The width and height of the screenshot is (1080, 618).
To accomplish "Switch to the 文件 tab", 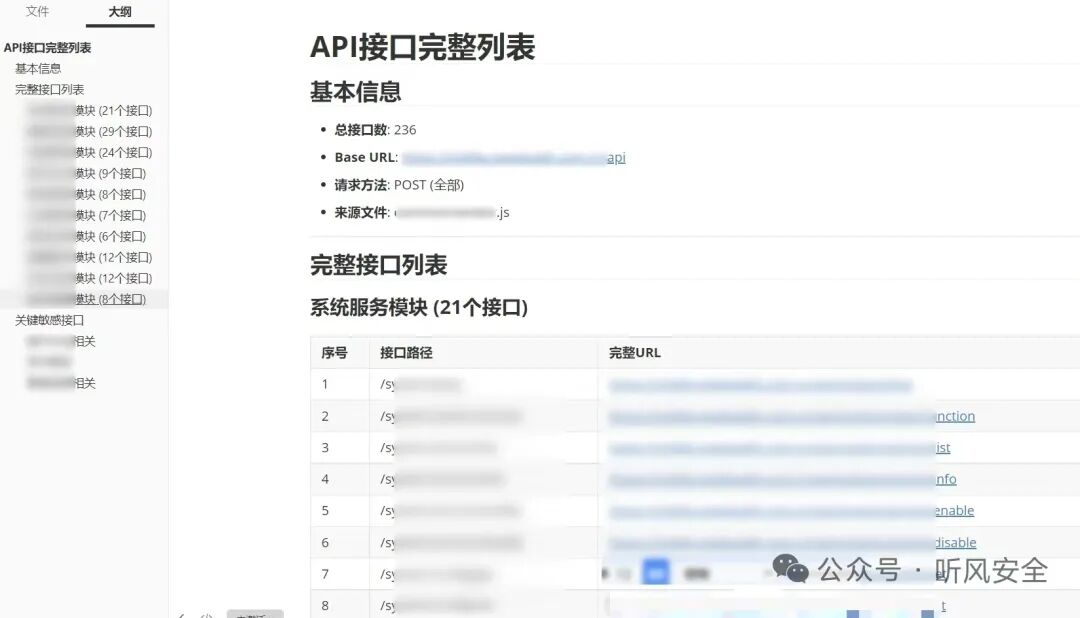I will click(37, 12).
